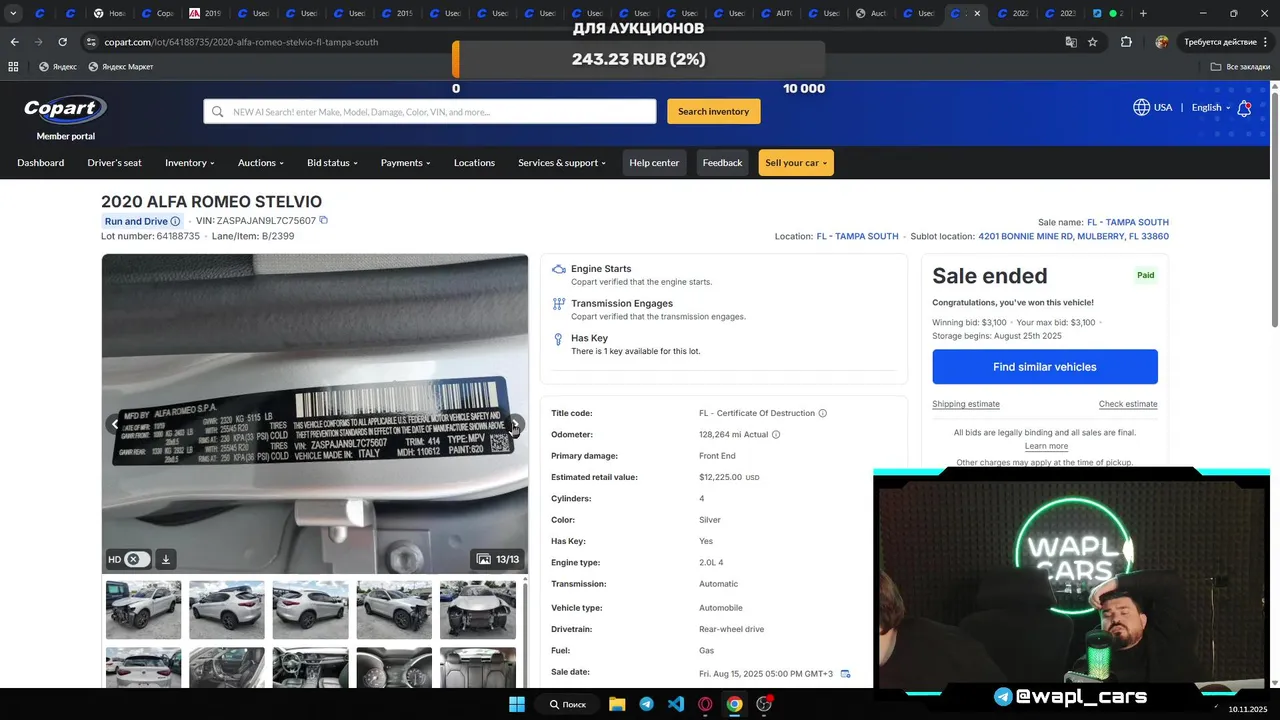The image size is (1280, 720).
Task: Open Chrome tab search dropdown
Action: click(13, 13)
